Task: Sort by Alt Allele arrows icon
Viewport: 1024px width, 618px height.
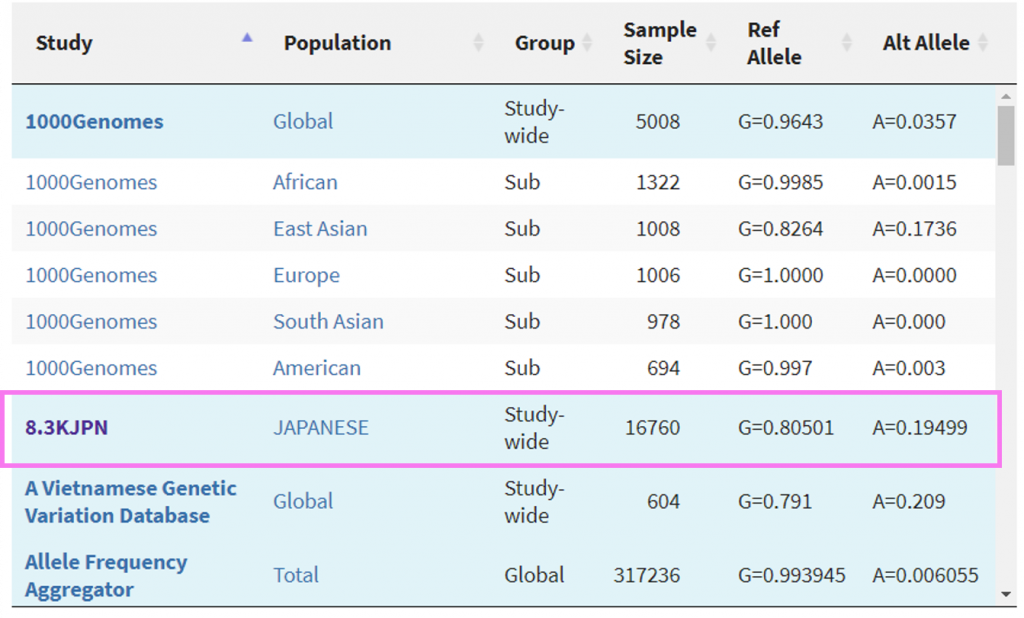Action: click(x=983, y=42)
